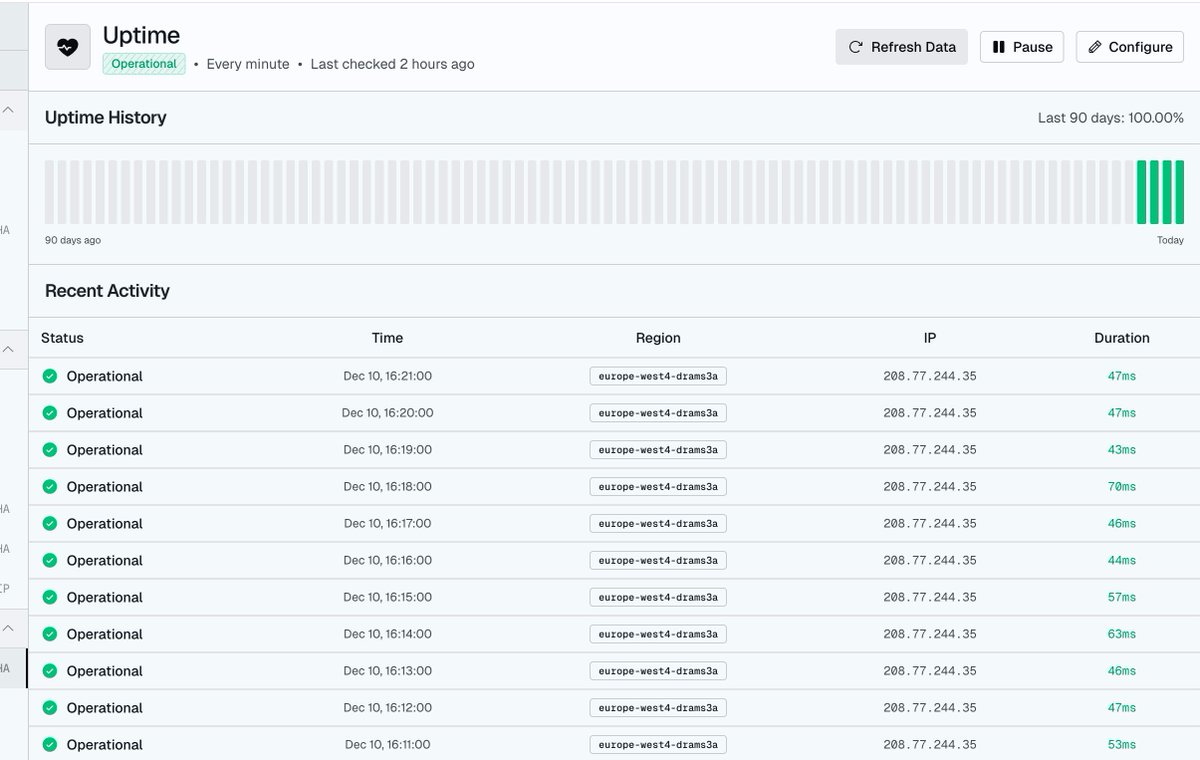
Task: Click the 44ms duration value
Action: point(1122,561)
